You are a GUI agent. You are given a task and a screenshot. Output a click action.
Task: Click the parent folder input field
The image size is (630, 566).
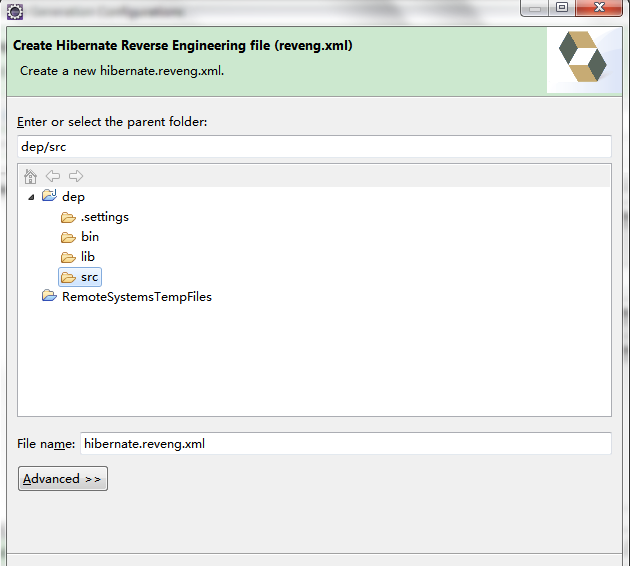pyautogui.click(x=314, y=147)
